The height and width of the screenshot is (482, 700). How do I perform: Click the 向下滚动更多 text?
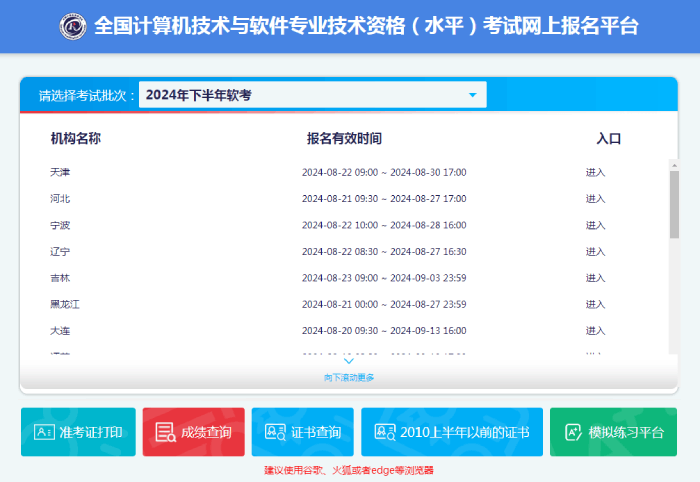(349, 378)
